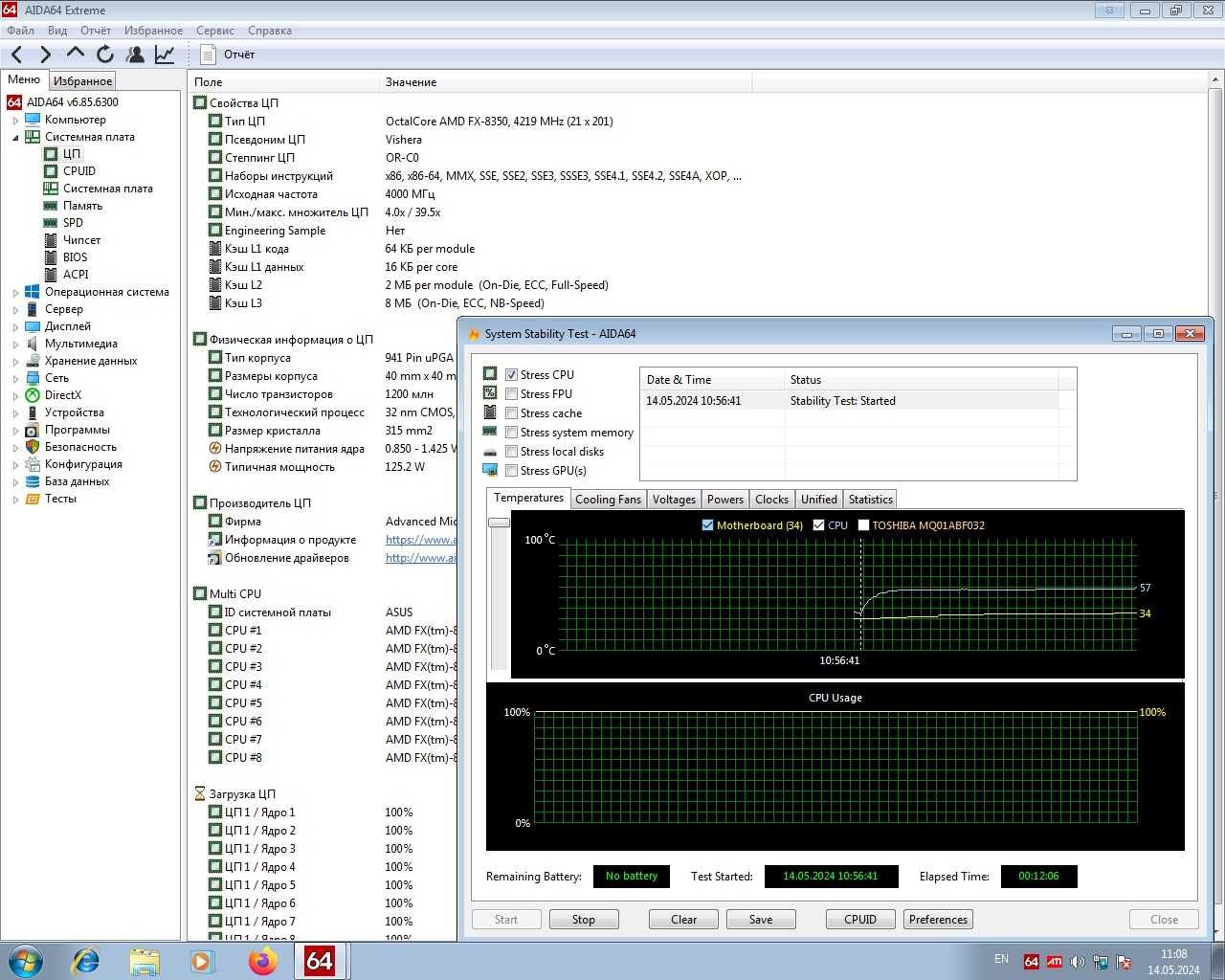This screenshot has height=980, width=1225.
Task: Expand the Сеть tree node
Action: pos(15,379)
